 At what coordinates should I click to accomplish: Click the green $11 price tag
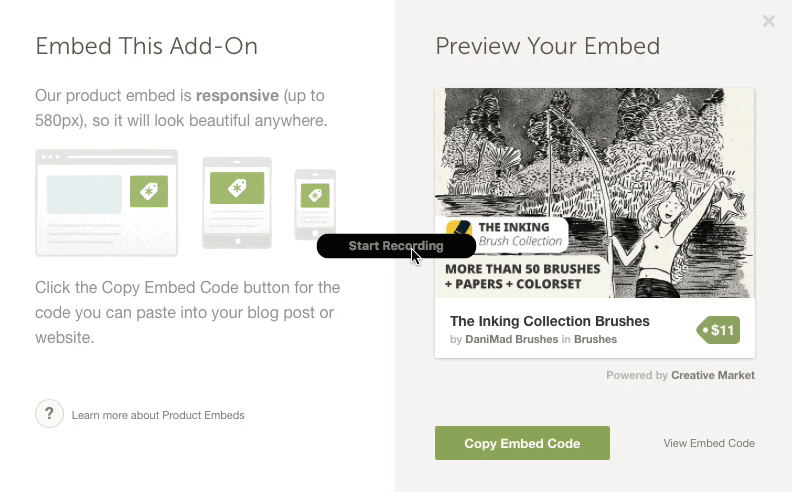pos(718,330)
